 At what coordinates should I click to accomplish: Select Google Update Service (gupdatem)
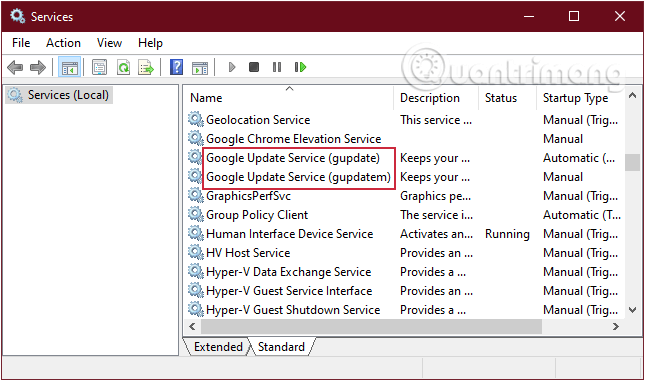[x=298, y=177]
